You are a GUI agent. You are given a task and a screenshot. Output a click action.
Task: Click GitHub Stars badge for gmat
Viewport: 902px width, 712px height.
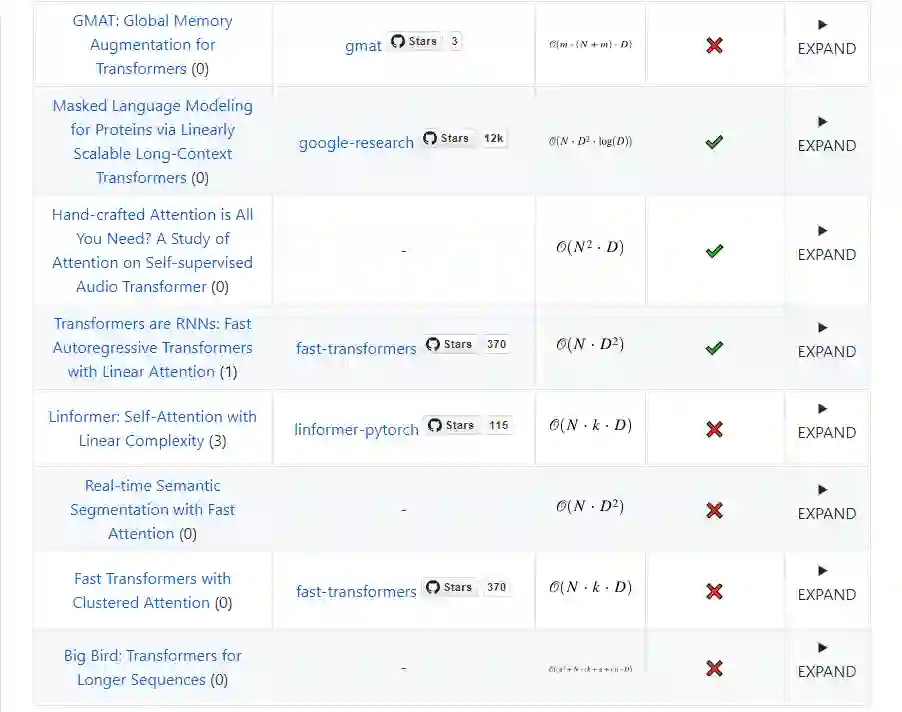click(x=425, y=42)
